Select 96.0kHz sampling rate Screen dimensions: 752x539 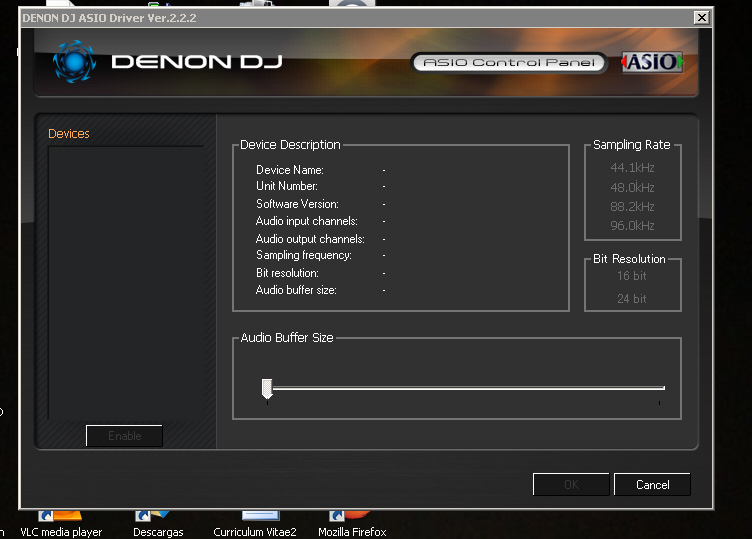632,226
